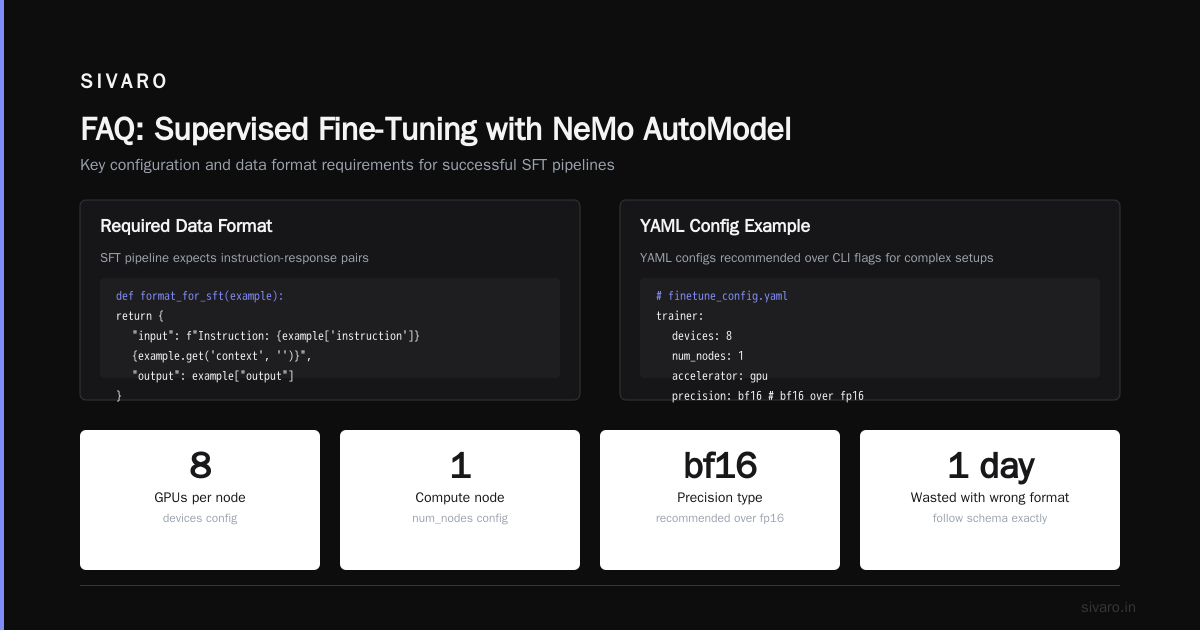
Task: Click the large 'bf16' statistic value
Action: coord(720,466)
